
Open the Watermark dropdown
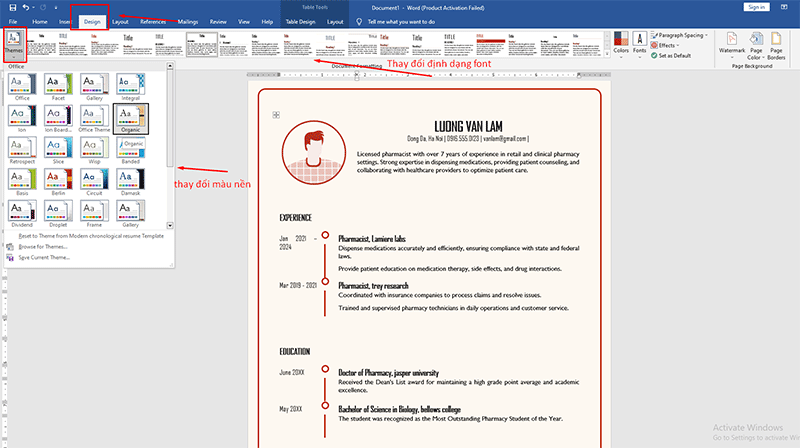732,44
